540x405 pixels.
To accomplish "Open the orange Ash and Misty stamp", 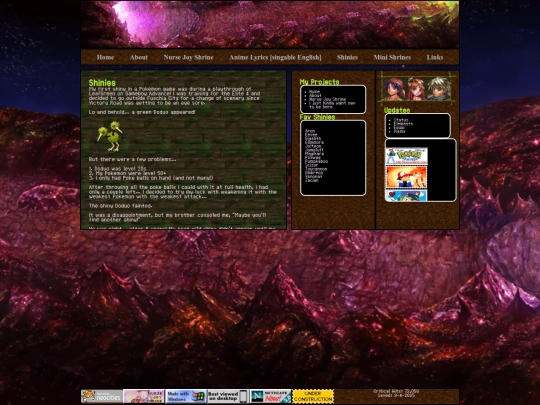I will coord(406,177).
